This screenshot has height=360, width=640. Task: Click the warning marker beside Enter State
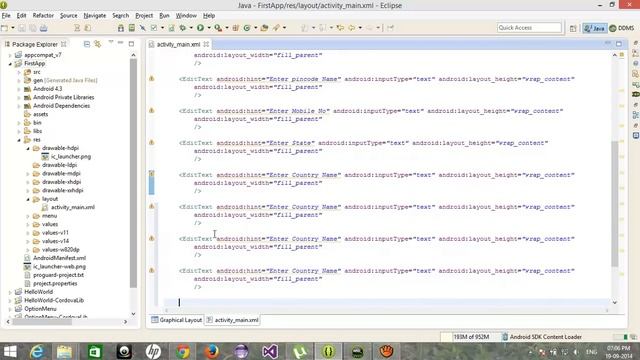151,142
